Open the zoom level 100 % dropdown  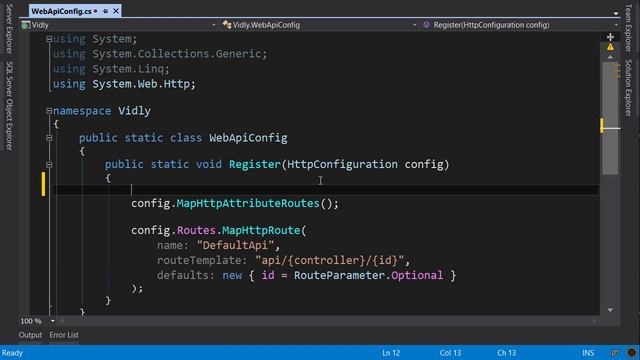pos(53,321)
